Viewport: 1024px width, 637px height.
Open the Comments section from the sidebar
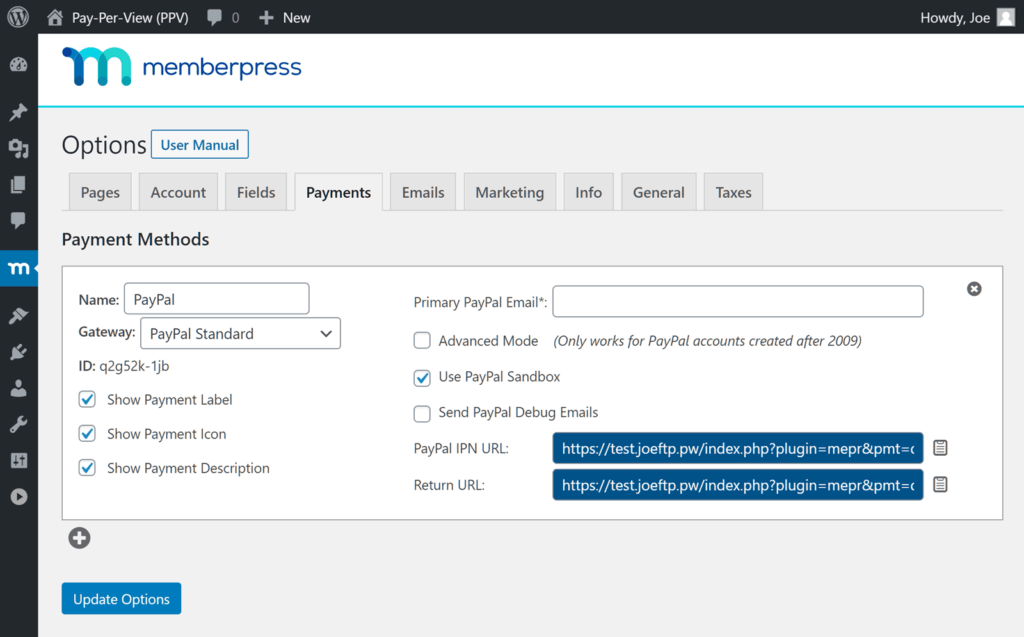tap(17, 221)
